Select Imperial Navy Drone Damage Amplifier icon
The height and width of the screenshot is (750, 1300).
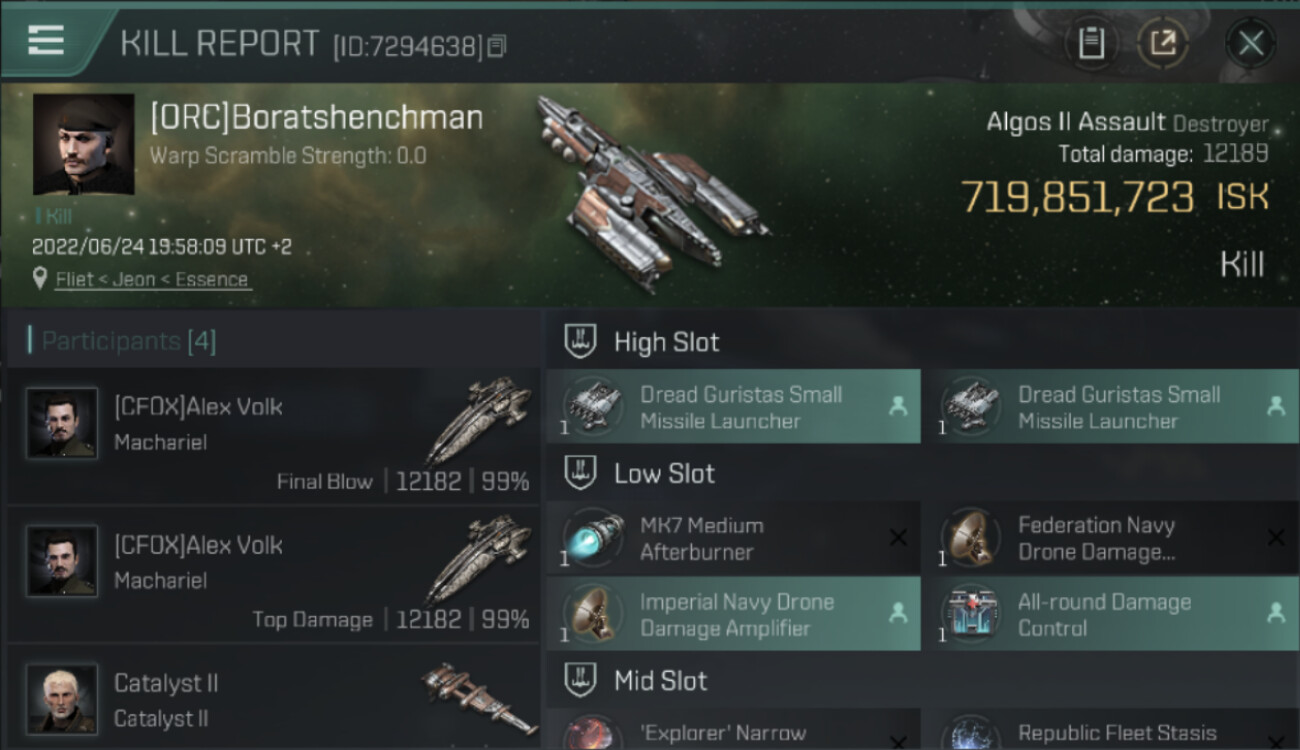(593, 614)
